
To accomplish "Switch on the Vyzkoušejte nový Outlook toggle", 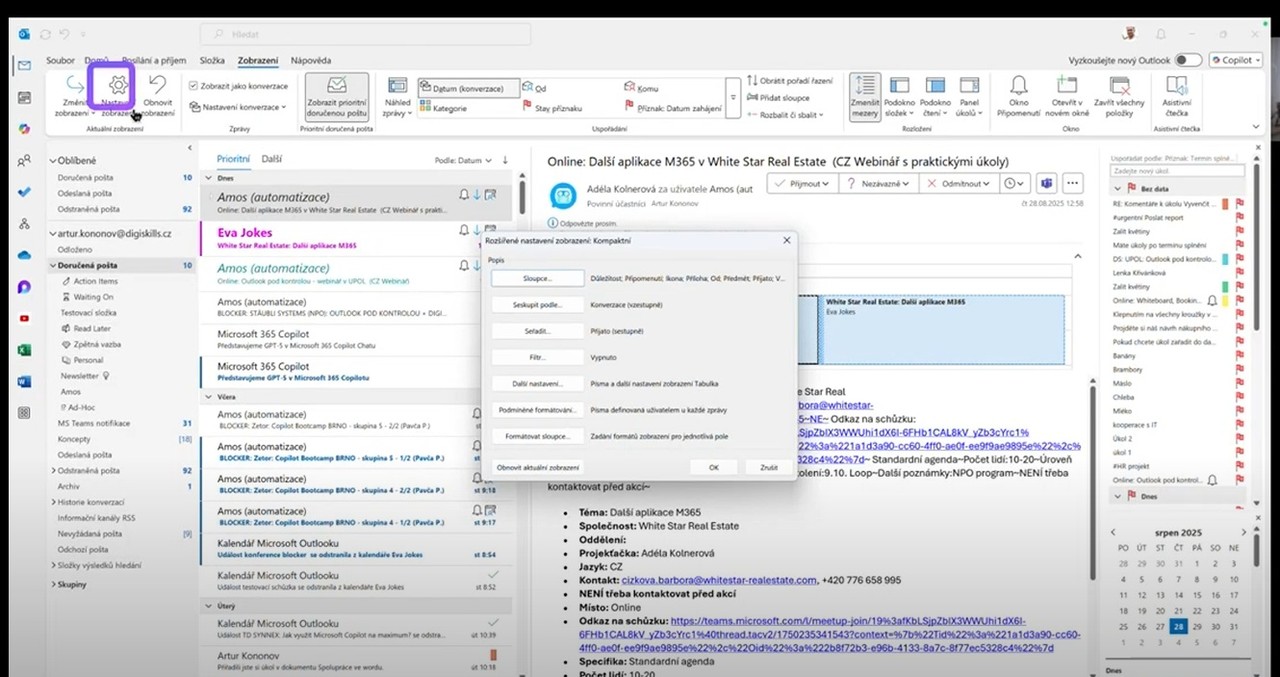I will coord(1188,60).
